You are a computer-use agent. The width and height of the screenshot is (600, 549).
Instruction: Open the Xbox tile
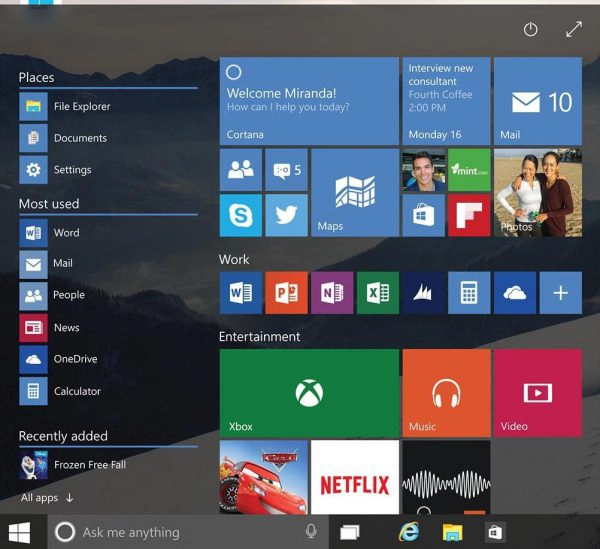coord(309,393)
